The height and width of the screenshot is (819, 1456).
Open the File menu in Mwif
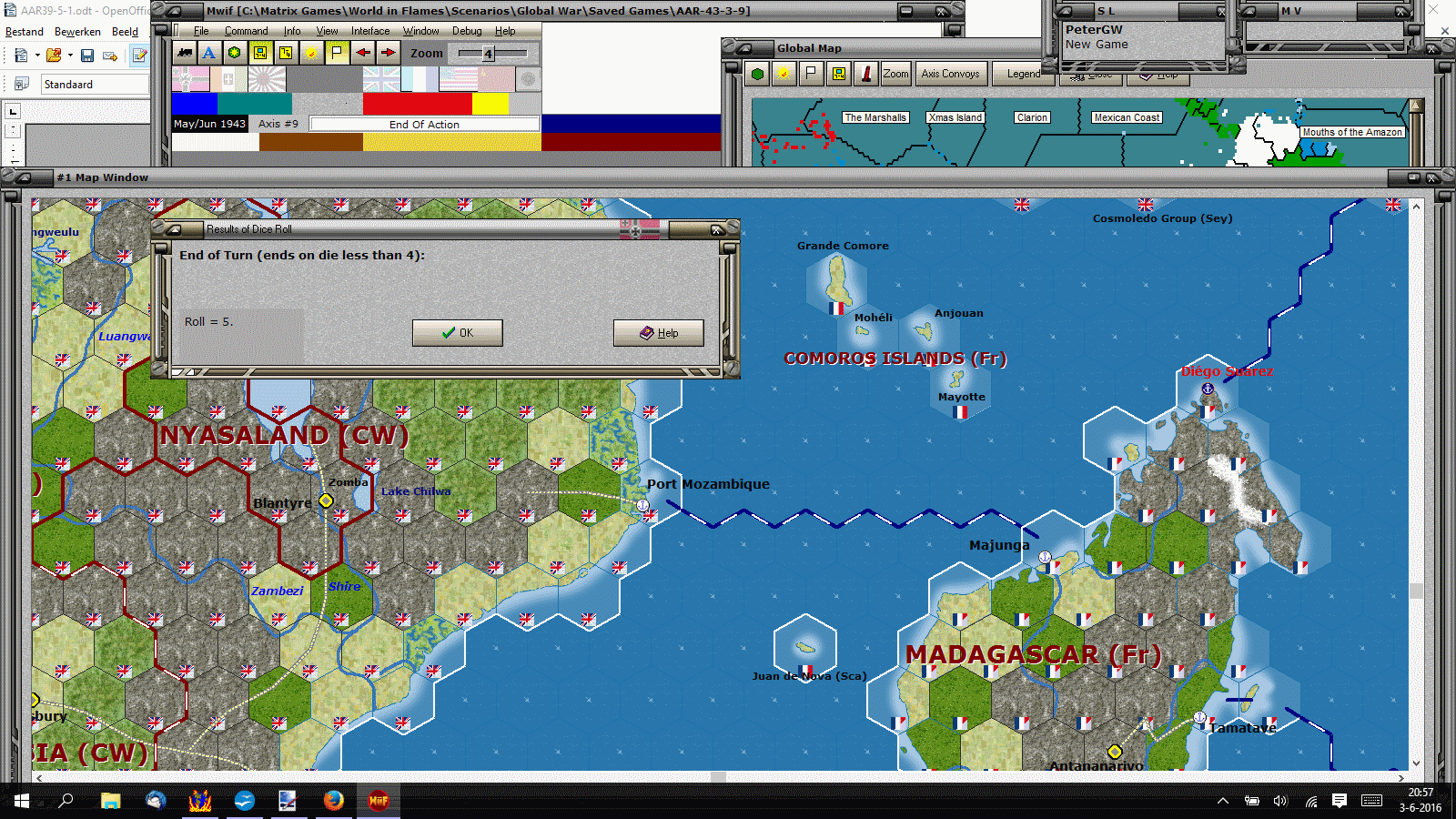(x=201, y=31)
